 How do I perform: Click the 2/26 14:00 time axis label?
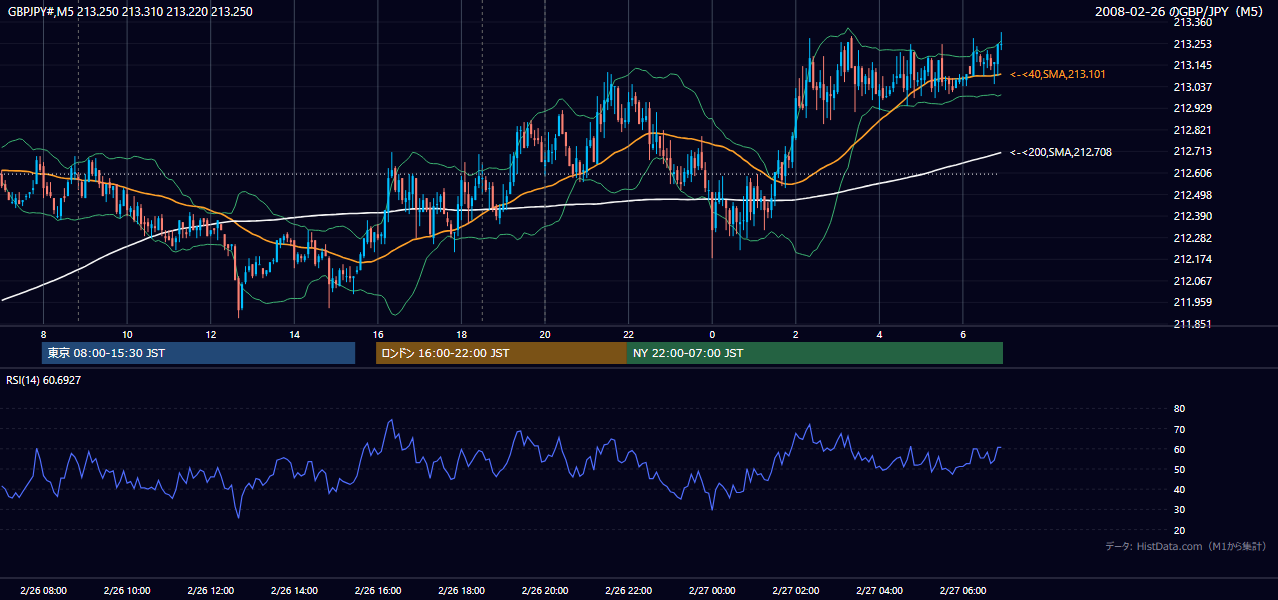pos(294,591)
